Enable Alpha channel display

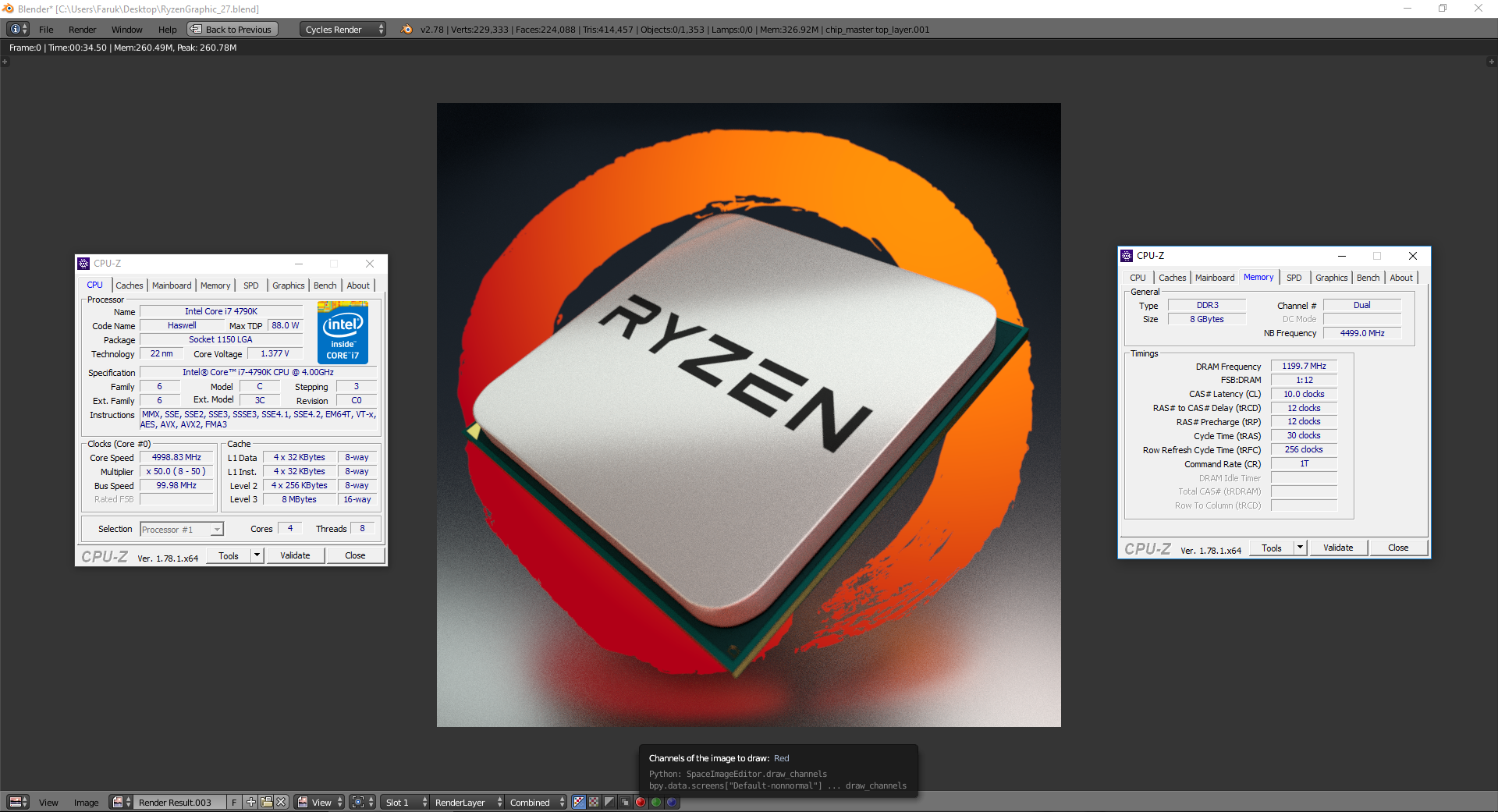coord(609,802)
